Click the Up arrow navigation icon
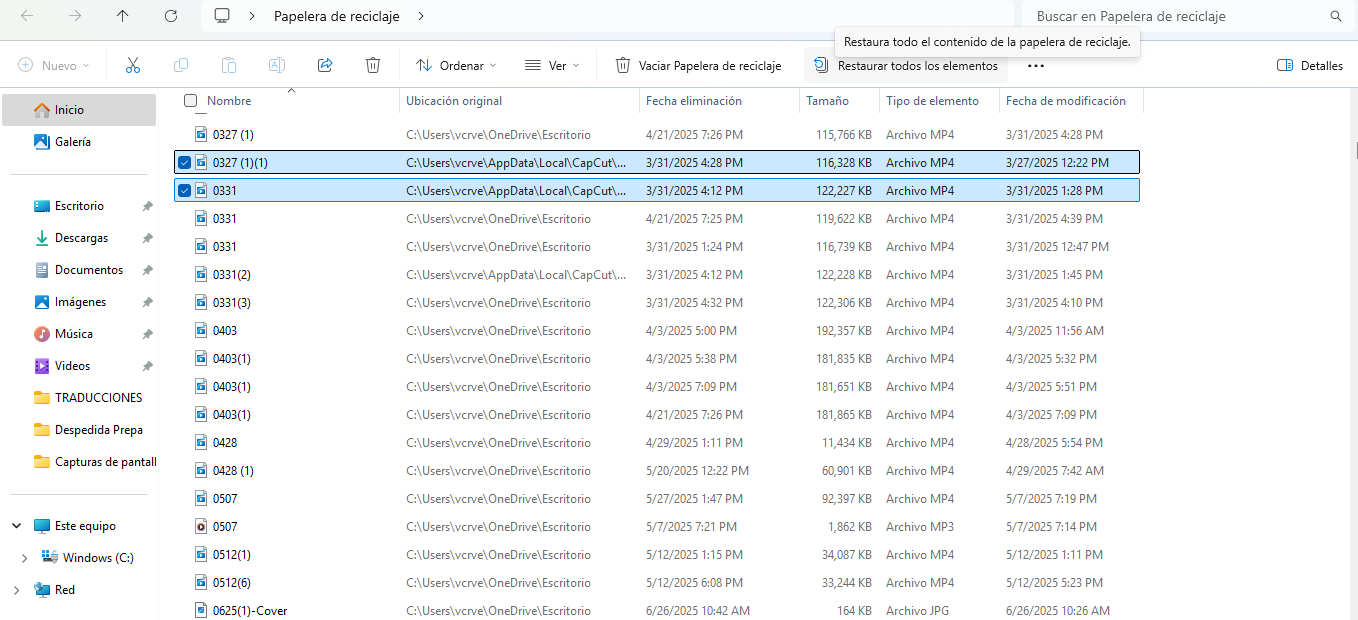Image resolution: width=1358 pixels, height=620 pixels. [x=123, y=16]
